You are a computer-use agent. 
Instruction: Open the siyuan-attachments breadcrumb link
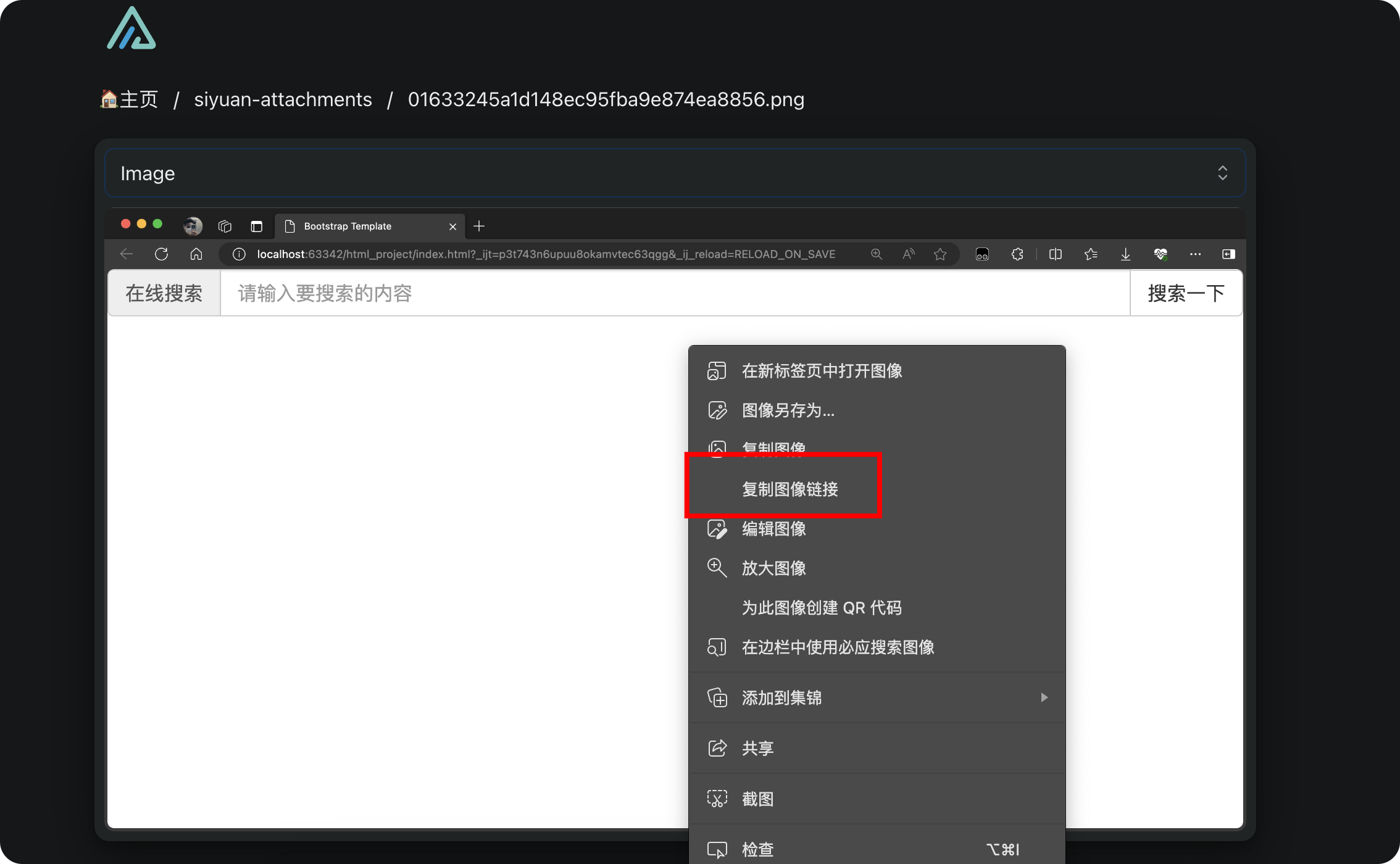(x=283, y=99)
